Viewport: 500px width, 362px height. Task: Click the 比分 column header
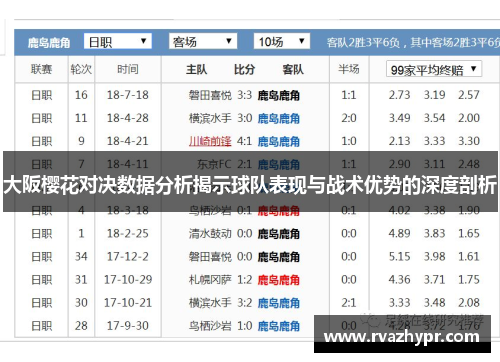244,69
